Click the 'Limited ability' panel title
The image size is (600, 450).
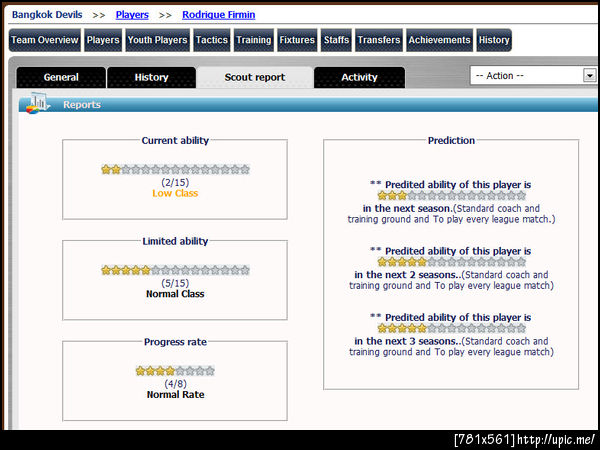click(175, 241)
